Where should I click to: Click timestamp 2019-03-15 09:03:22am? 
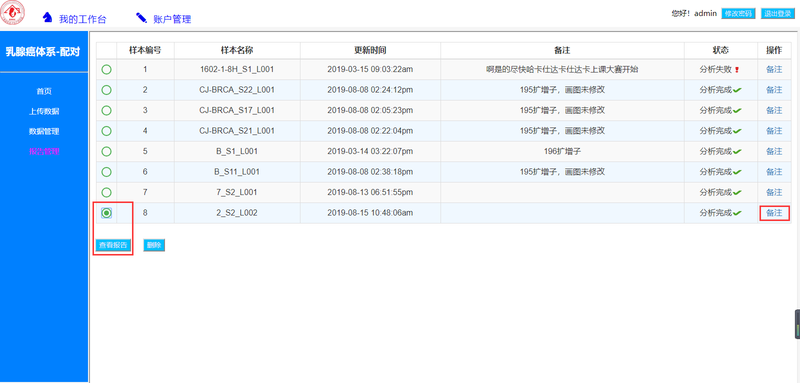(370, 69)
